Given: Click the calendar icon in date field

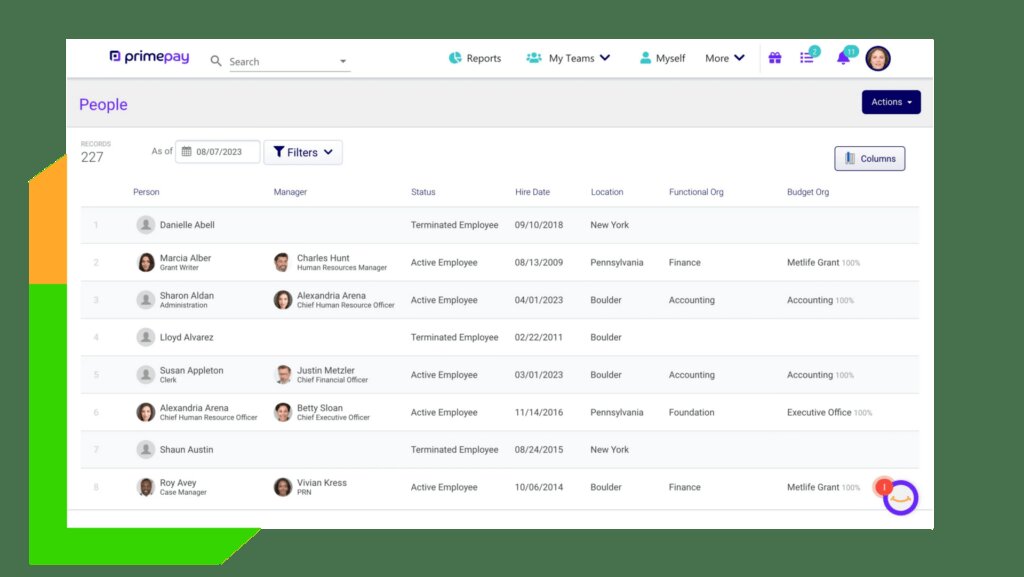Looking at the screenshot, I should [x=186, y=152].
